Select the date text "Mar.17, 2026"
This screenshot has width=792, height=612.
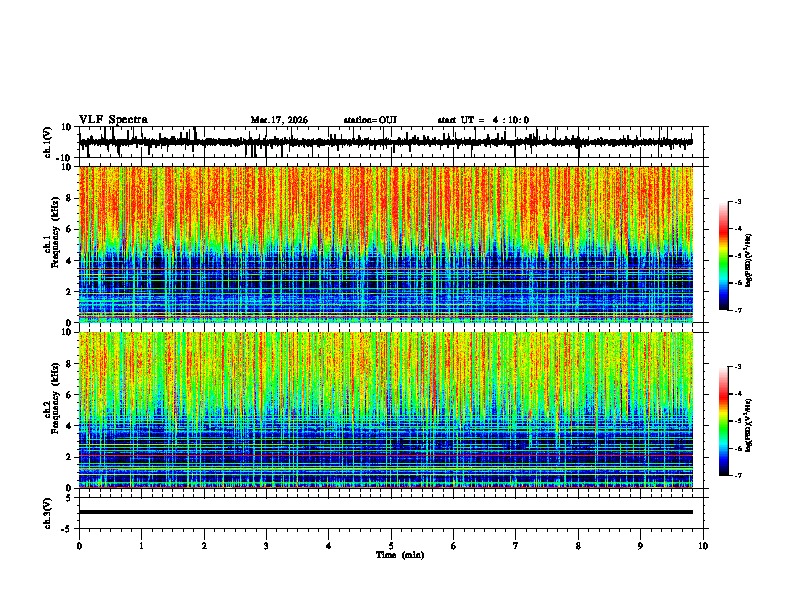pos(279,120)
